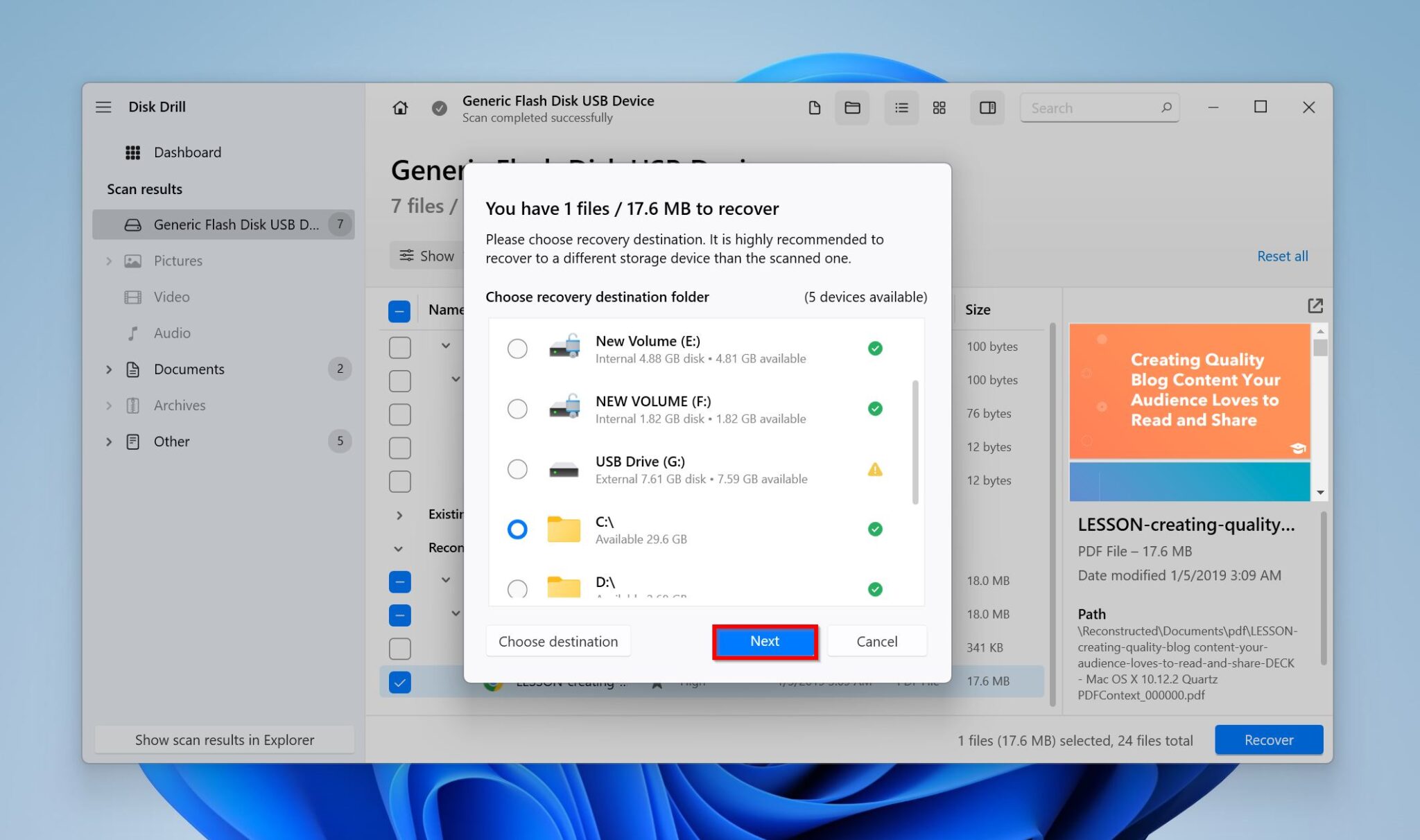Click the Size column header
This screenshot has height=840, width=1420.
coord(978,310)
